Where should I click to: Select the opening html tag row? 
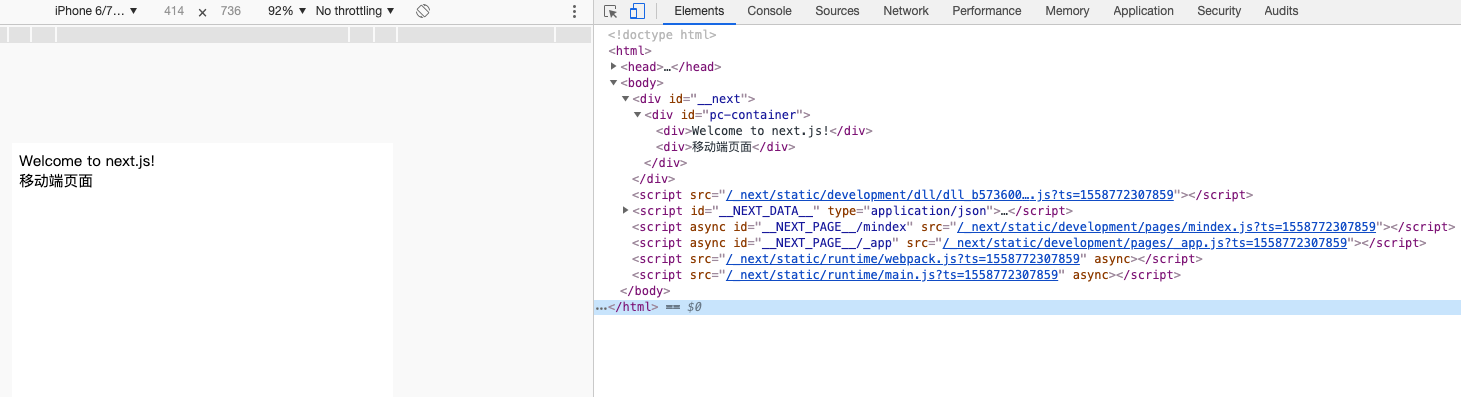[630, 51]
